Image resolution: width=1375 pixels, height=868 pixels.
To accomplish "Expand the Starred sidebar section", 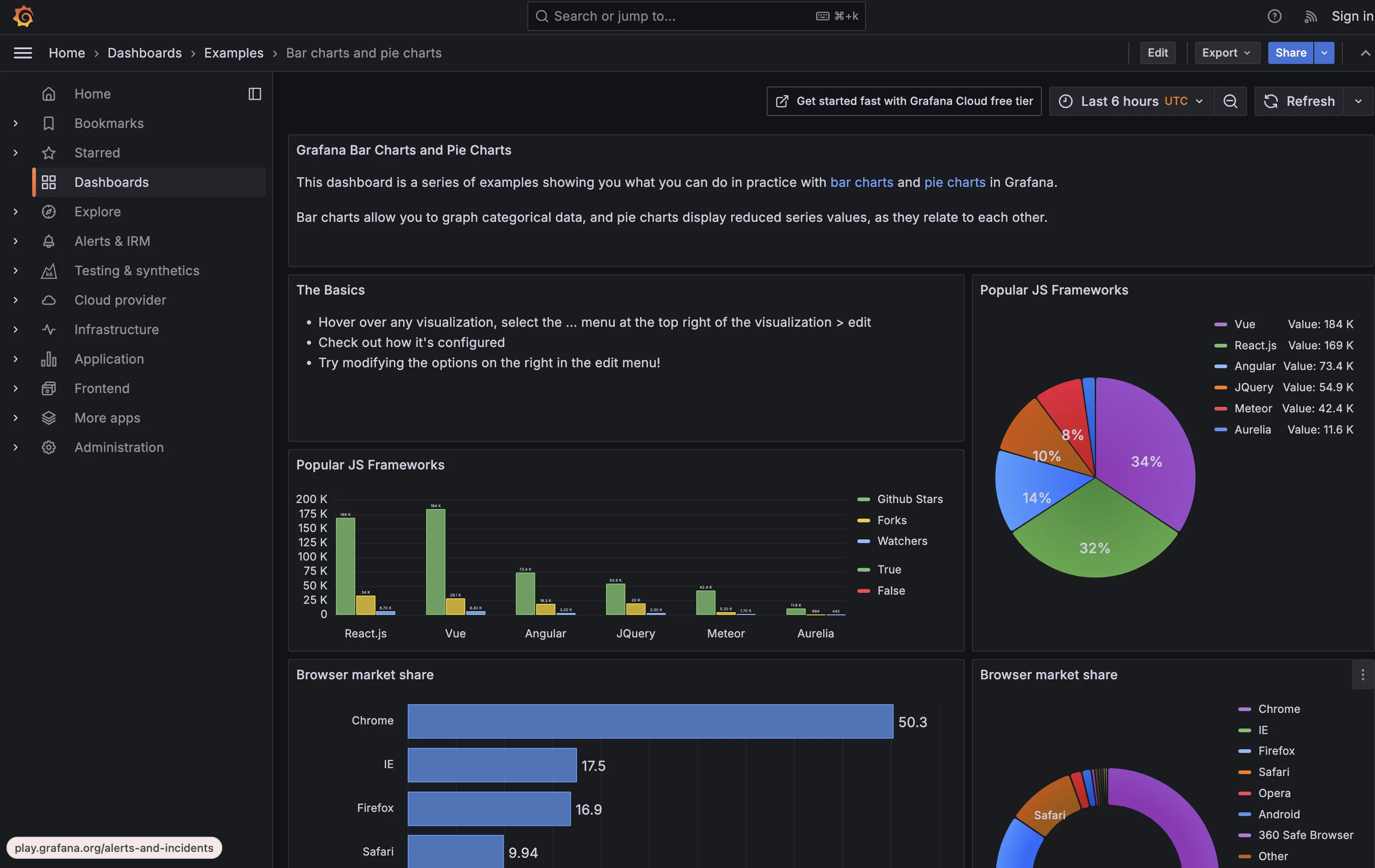I will [16, 152].
